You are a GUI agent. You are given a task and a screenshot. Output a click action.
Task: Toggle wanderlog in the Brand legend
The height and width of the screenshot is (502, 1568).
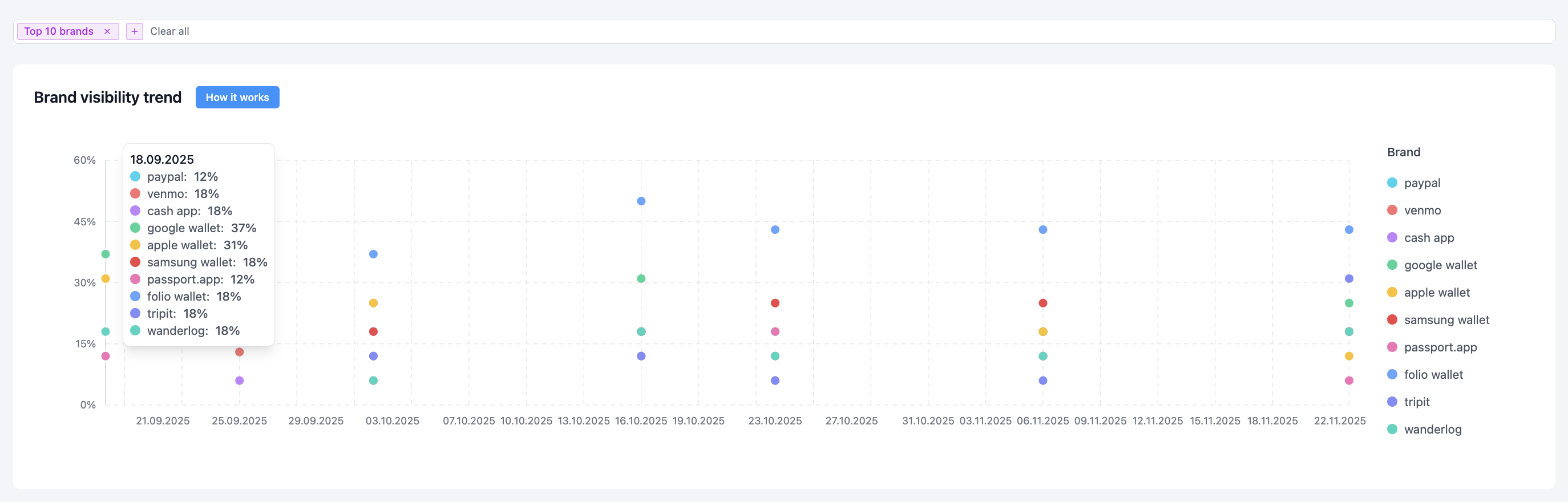pos(1424,429)
